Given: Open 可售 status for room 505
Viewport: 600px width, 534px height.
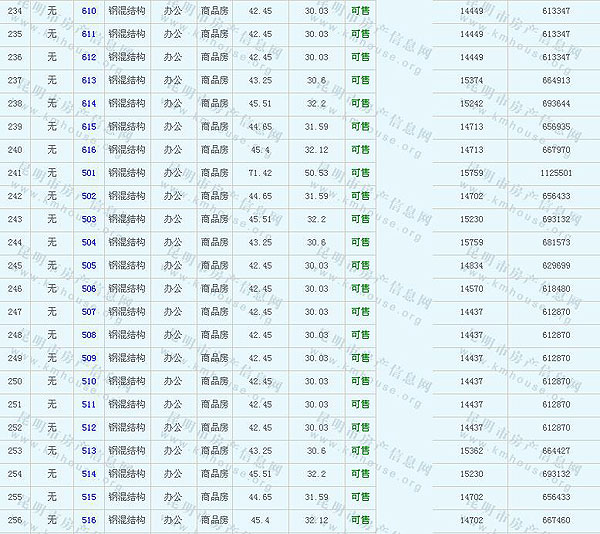Looking at the screenshot, I should tap(360, 266).
